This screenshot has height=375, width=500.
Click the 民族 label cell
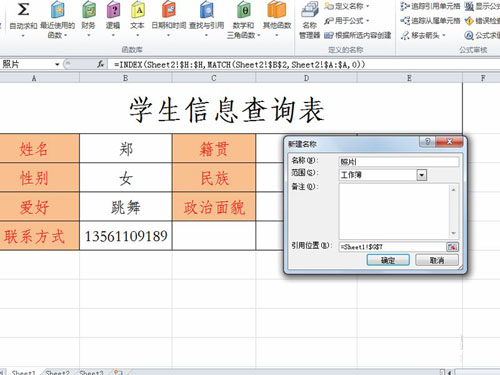click(x=214, y=178)
